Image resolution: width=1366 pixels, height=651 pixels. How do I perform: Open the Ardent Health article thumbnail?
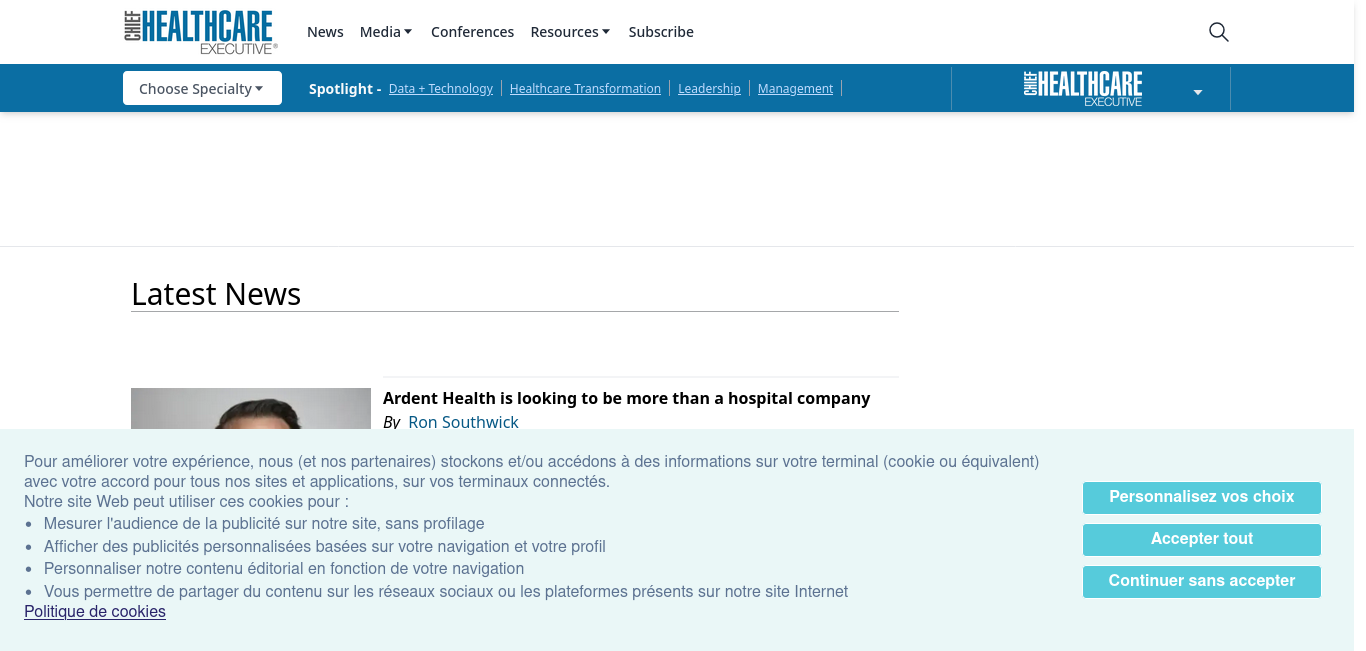tap(251, 409)
